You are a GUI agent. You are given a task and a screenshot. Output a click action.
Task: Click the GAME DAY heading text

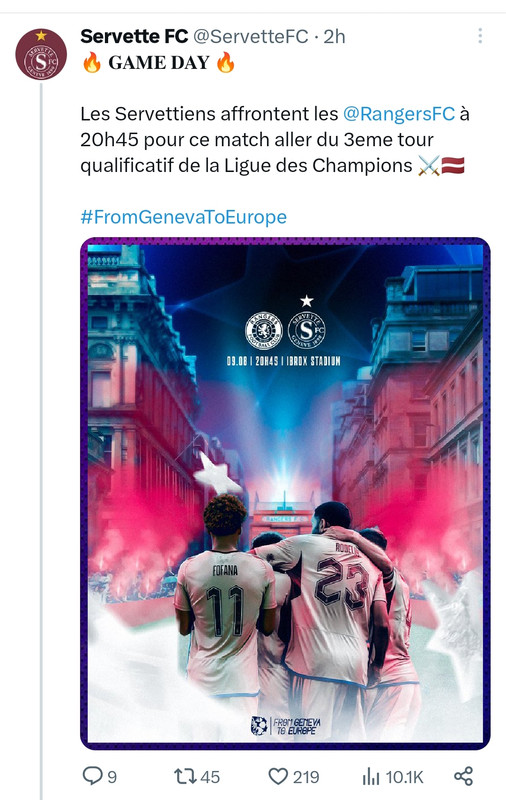[159, 63]
